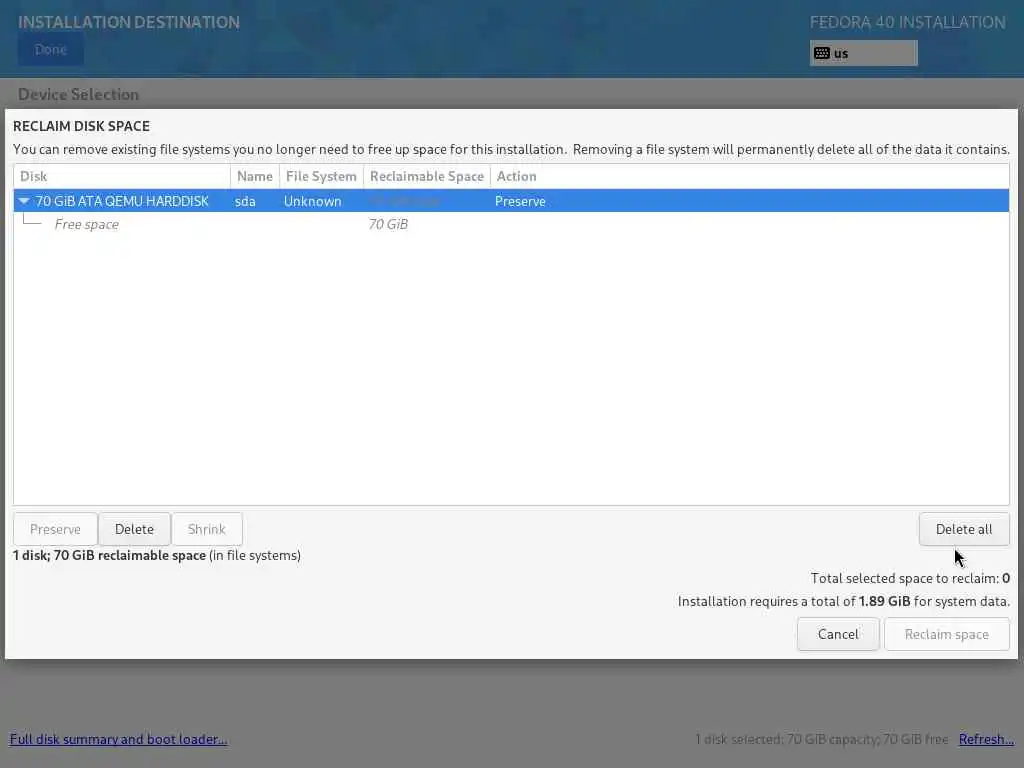Click the Reclaim space button
Viewport: 1024px width, 768px height.
946,634
